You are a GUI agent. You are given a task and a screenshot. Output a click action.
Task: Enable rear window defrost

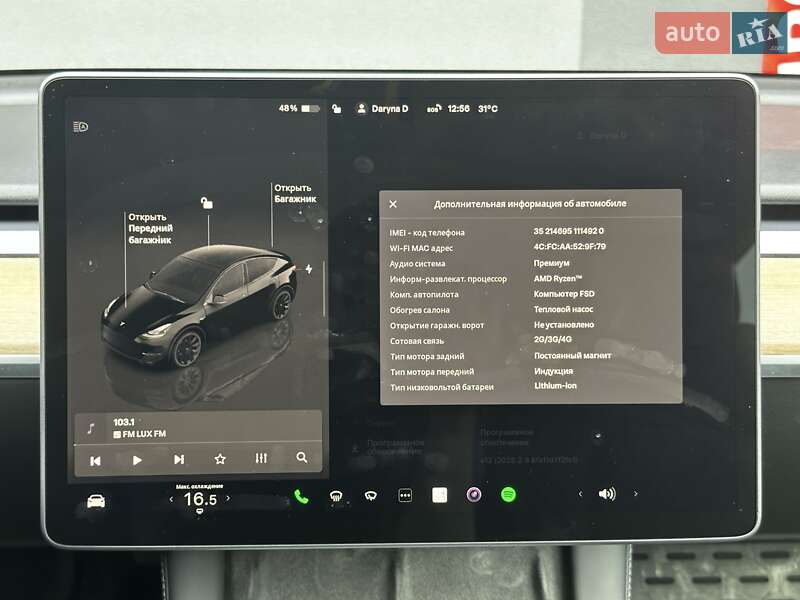[371, 497]
